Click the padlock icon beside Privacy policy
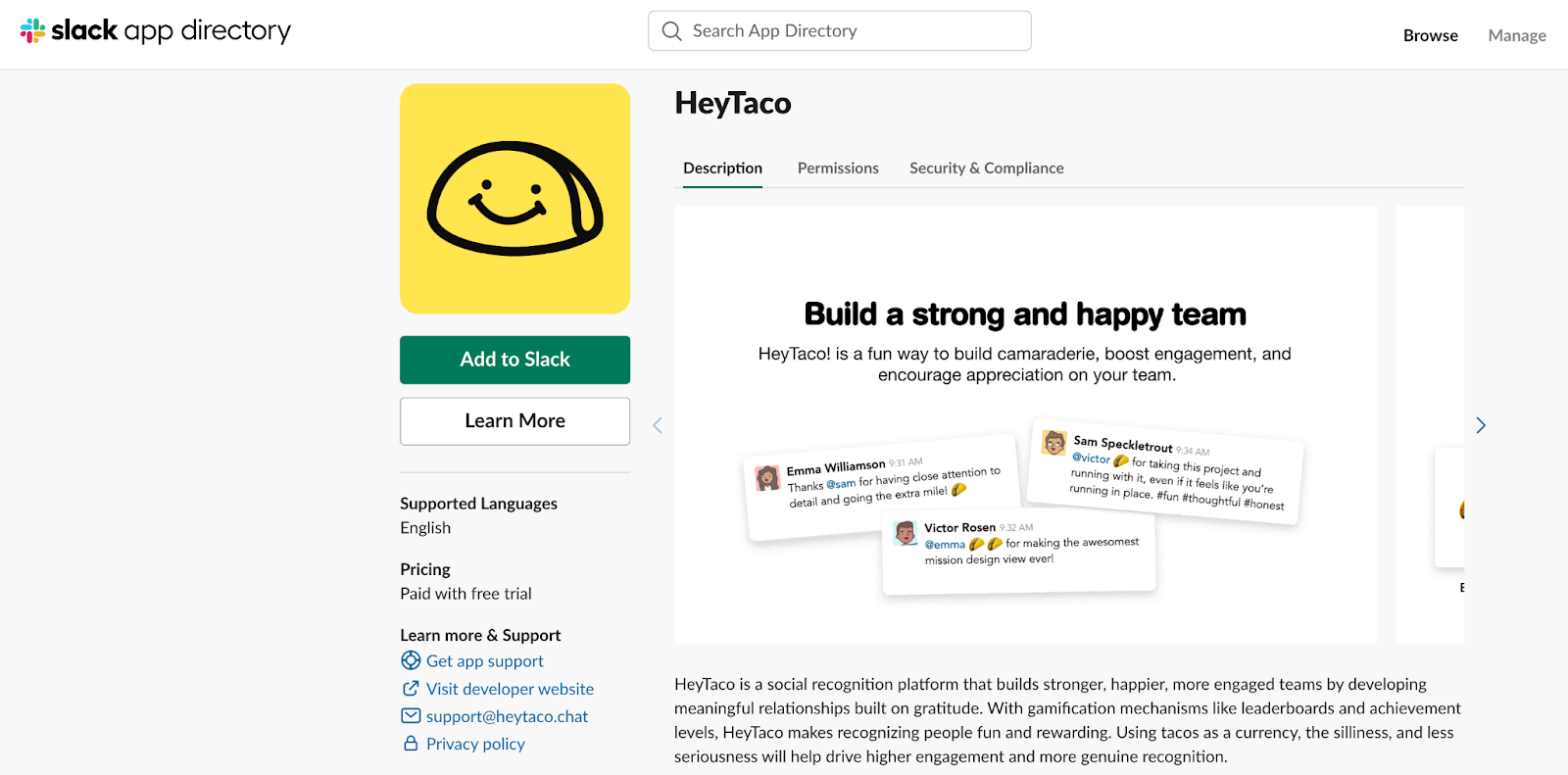The height and width of the screenshot is (775, 1568). 411,744
